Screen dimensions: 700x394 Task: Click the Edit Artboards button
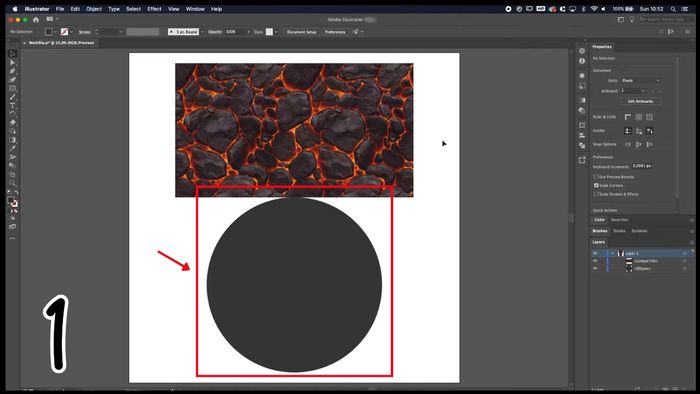(640, 101)
